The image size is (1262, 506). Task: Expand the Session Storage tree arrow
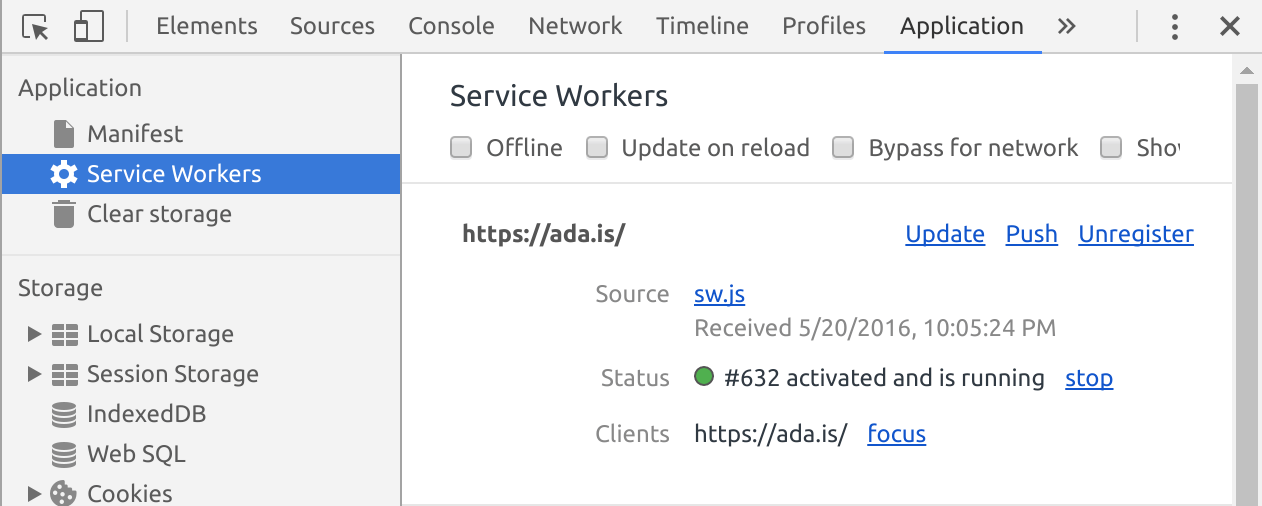34,374
